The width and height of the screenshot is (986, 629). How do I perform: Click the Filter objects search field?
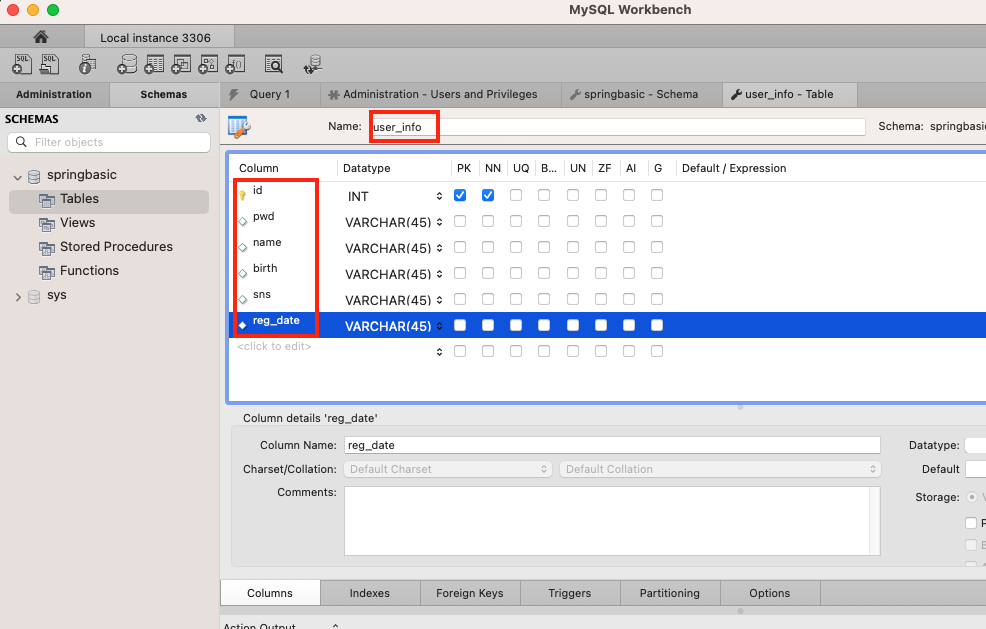pyautogui.click(x=109, y=142)
